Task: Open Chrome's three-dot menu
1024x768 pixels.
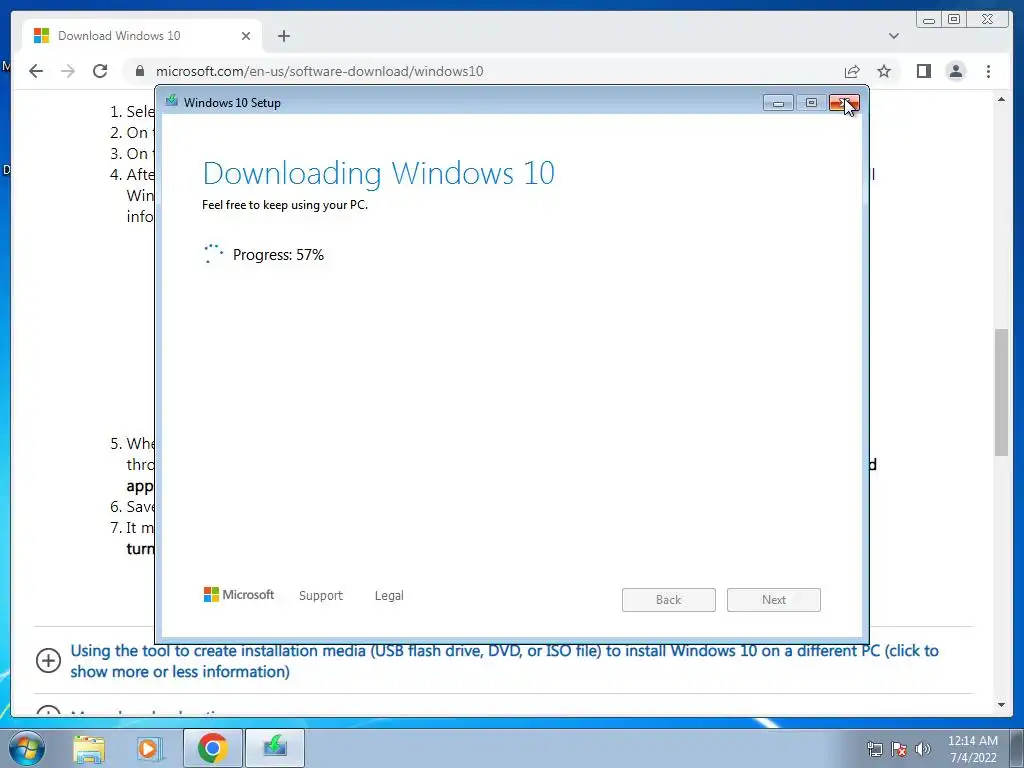Action: pyautogui.click(x=988, y=71)
